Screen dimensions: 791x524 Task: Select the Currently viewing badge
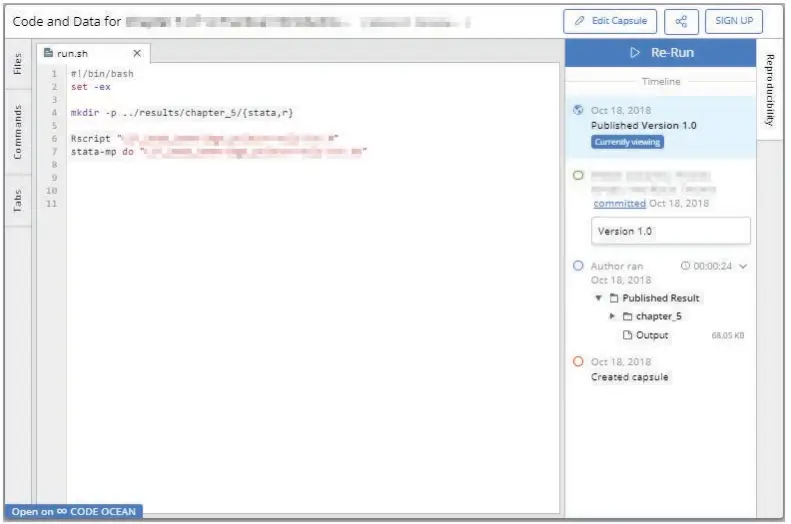click(627, 142)
